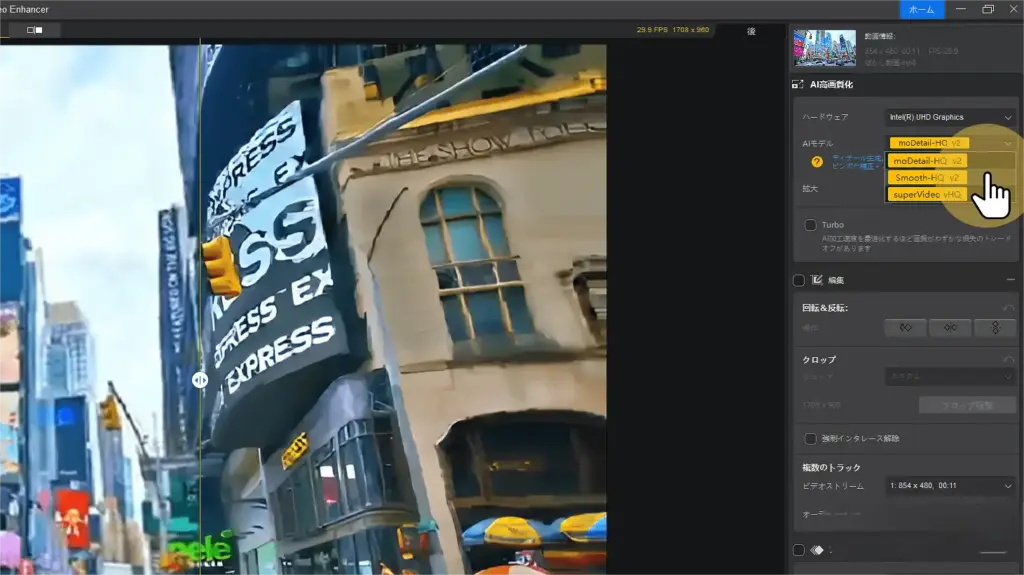The image size is (1024, 575).
Task: Open the クロップ preset dropdown
Action: (x=950, y=376)
